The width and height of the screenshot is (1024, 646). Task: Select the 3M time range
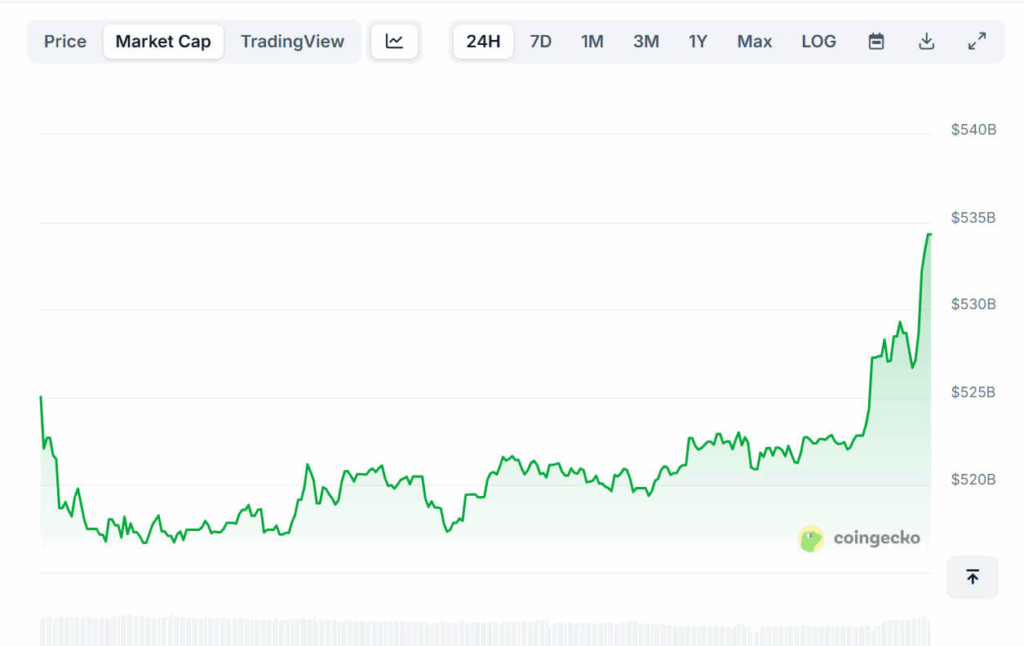pos(646,42)
